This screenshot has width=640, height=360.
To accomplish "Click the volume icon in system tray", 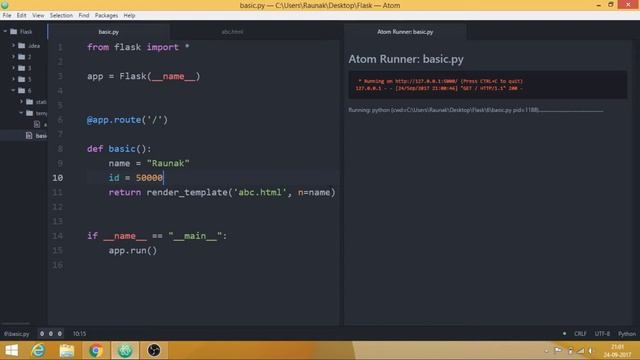I will click(591, 351).
